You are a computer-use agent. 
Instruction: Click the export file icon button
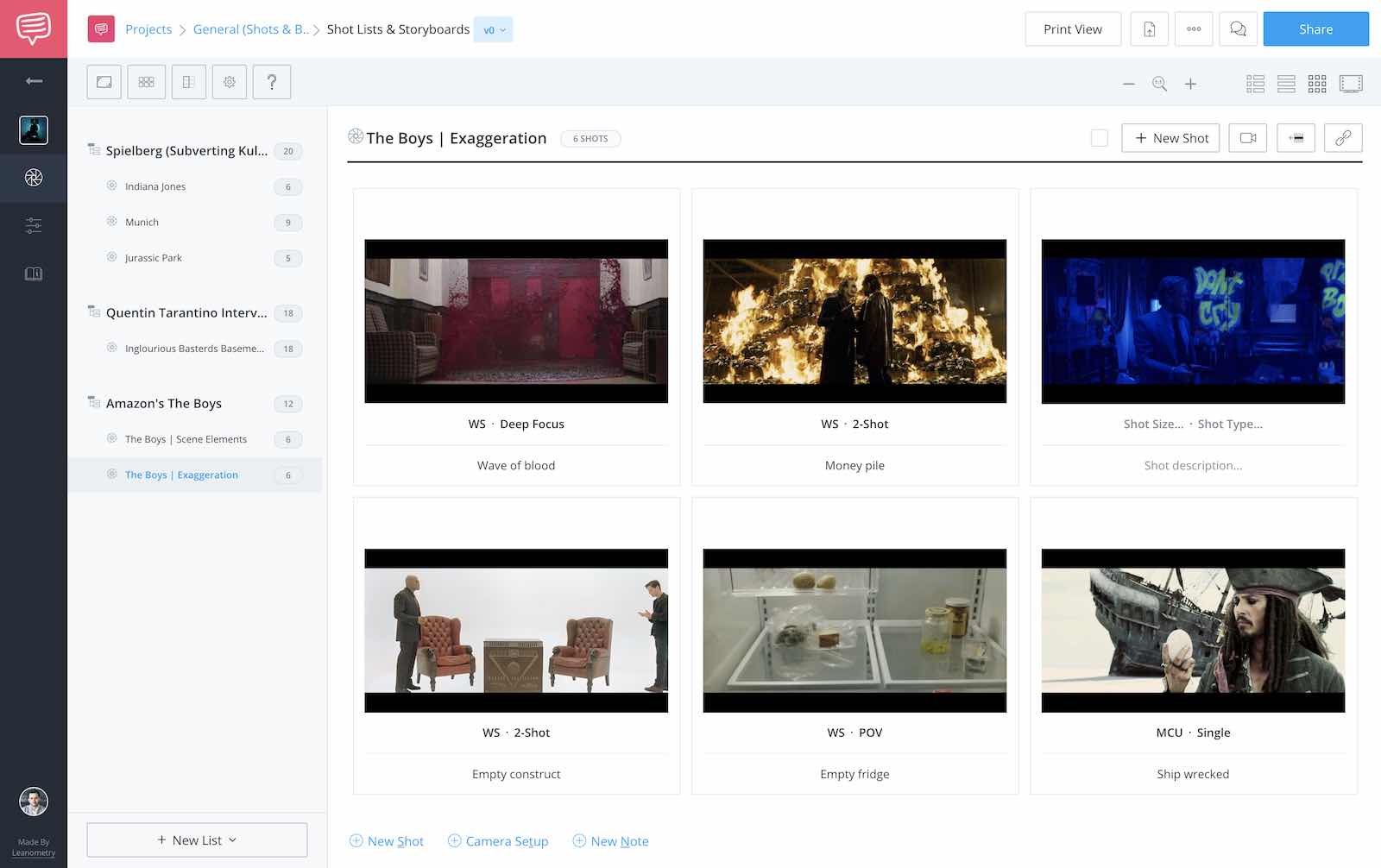(1150, 29)
